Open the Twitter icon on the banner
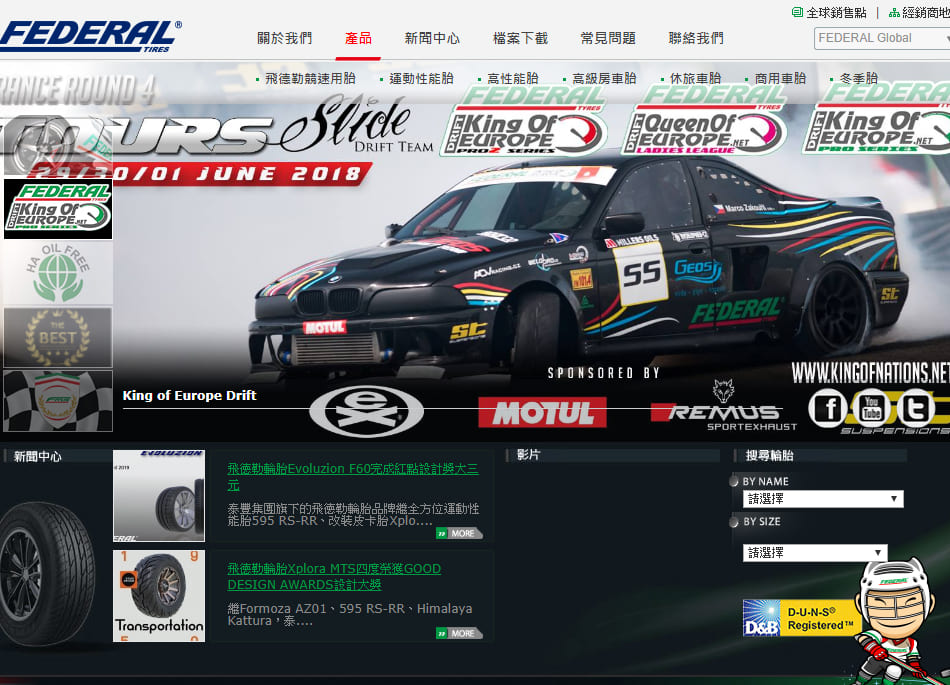The image size is (950, 685). (x=916, y=407)
